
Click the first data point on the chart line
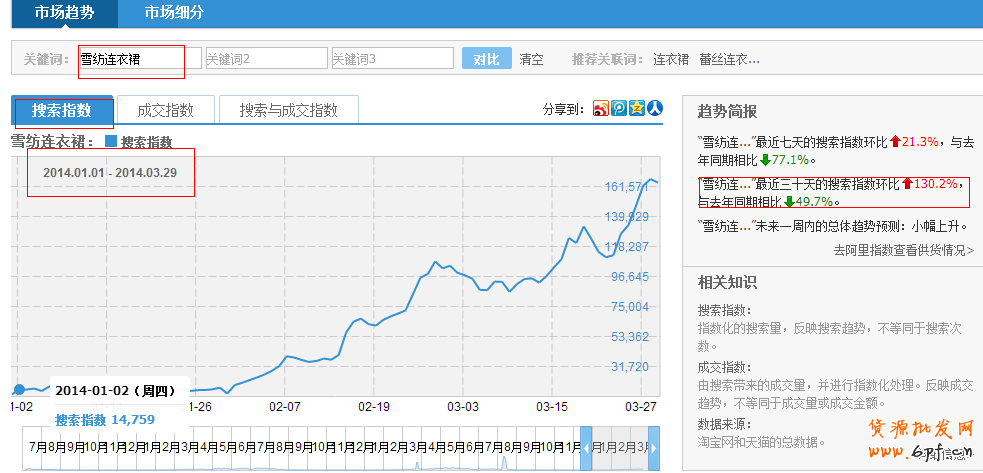[19, 389]
